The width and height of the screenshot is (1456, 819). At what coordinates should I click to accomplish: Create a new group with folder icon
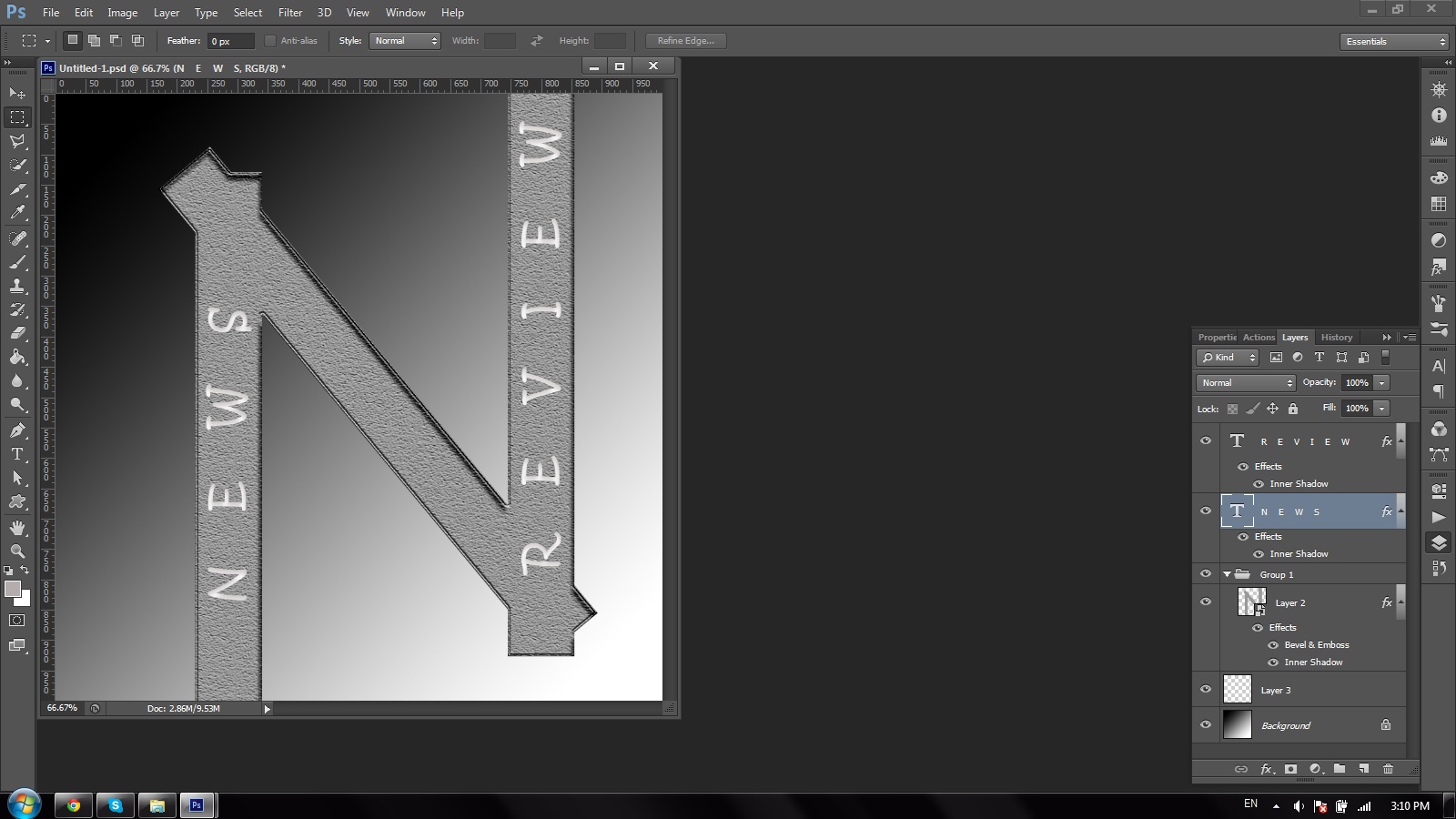[1340, 769]
